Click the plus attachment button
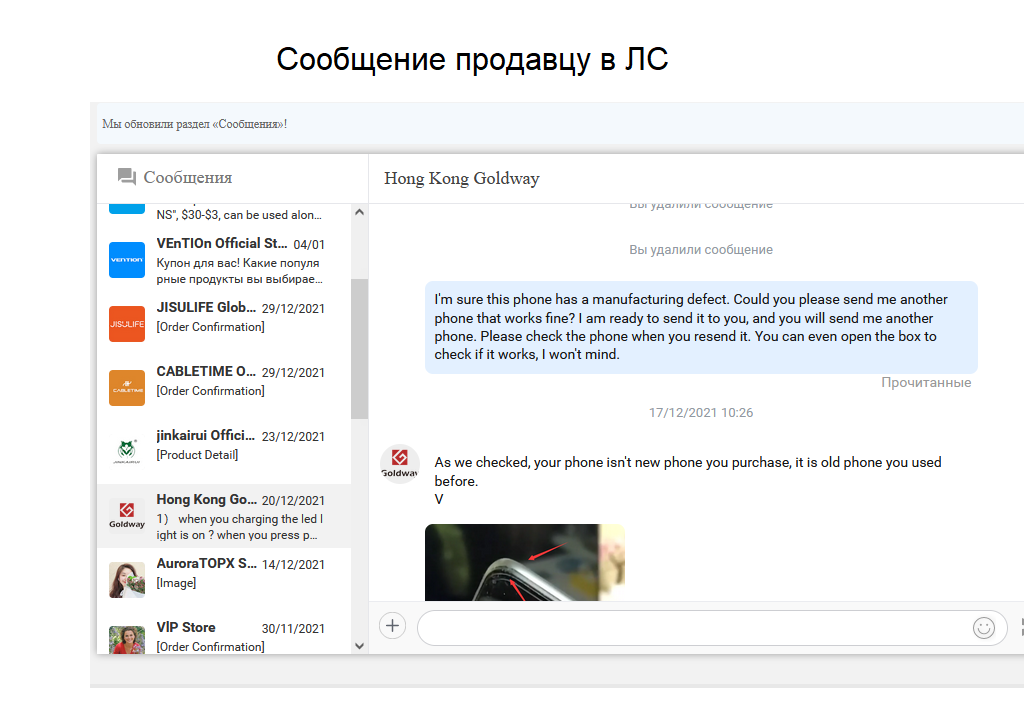The image size is (1024, 705). [392, 626]
